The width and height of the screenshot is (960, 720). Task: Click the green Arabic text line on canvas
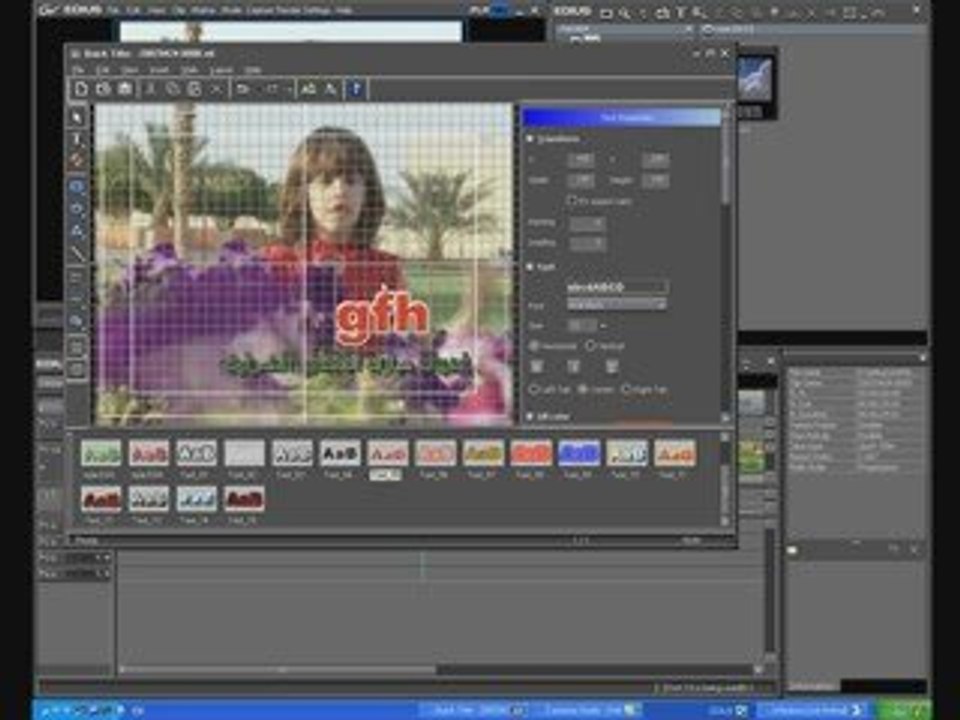pyautogui.click(x=347, y=364)
